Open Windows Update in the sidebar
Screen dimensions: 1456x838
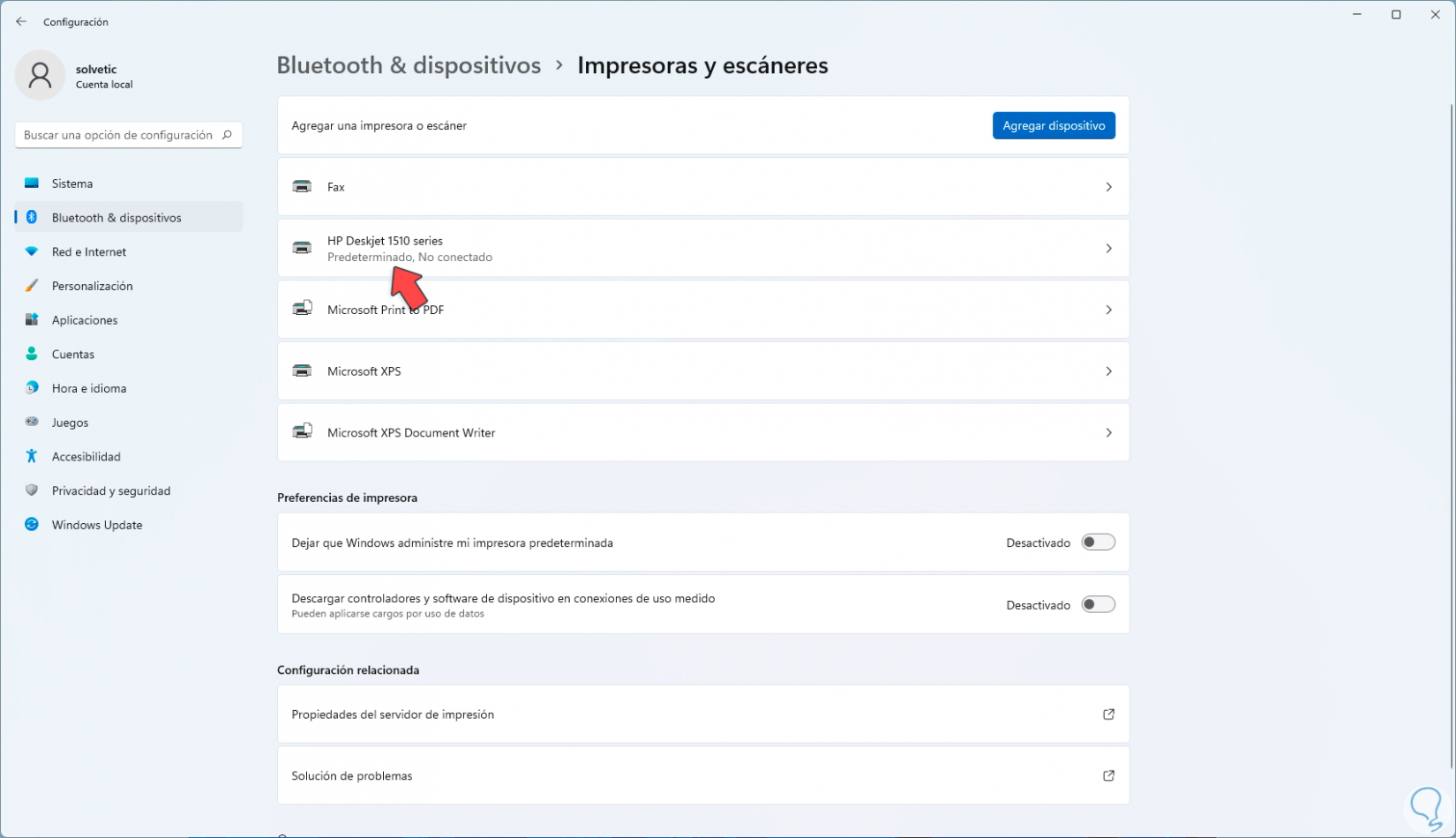[96, 525]
